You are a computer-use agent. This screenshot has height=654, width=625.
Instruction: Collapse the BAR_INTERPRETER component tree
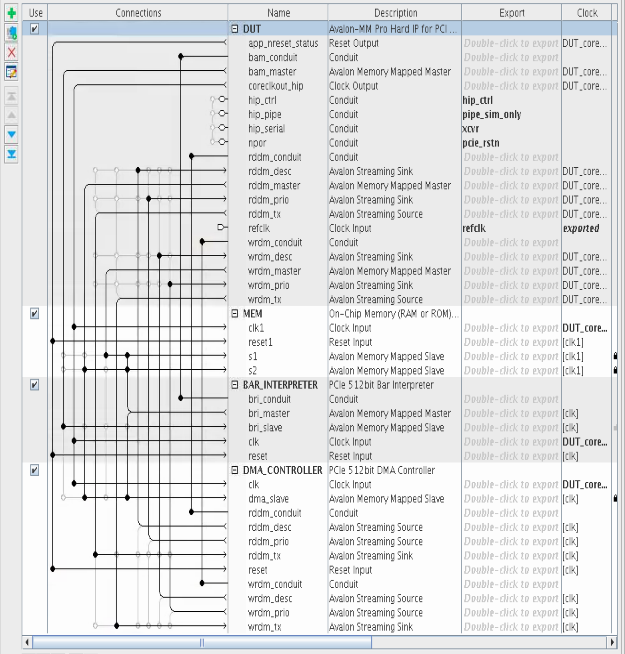pos(234,385)
